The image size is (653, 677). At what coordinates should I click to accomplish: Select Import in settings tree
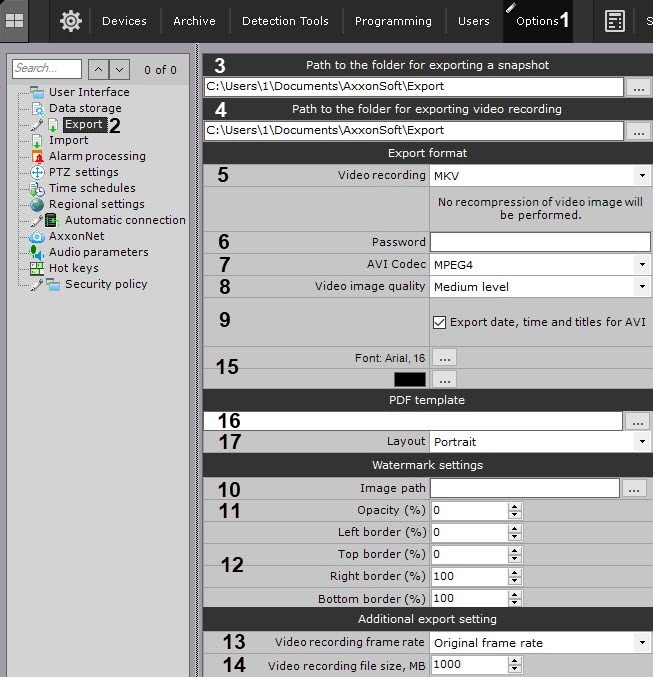68,140
